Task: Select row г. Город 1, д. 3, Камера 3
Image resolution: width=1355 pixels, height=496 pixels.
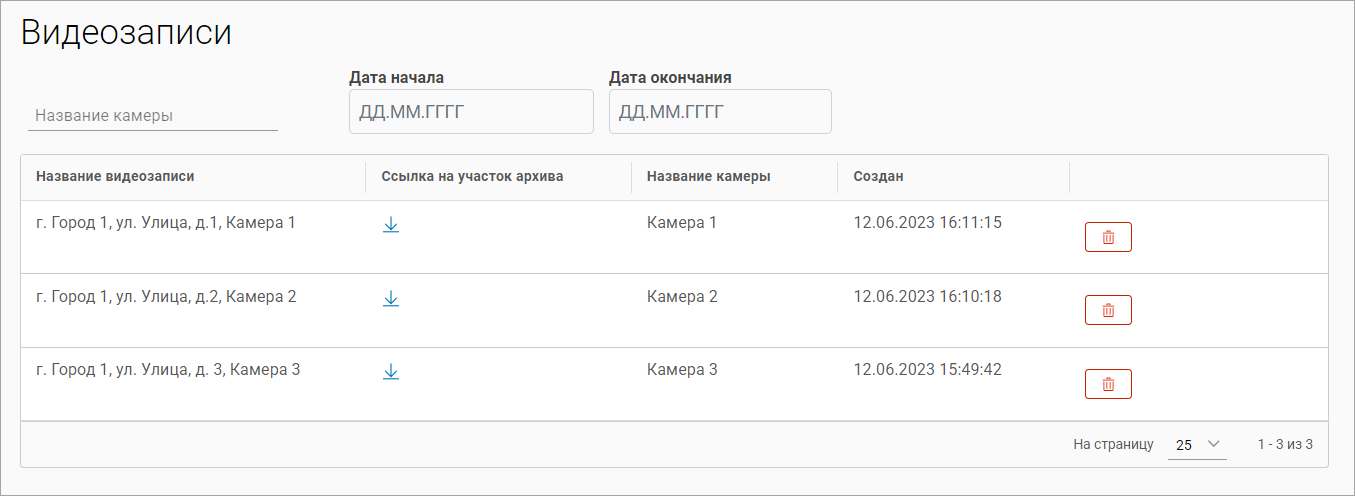Action: coord(168,370)
